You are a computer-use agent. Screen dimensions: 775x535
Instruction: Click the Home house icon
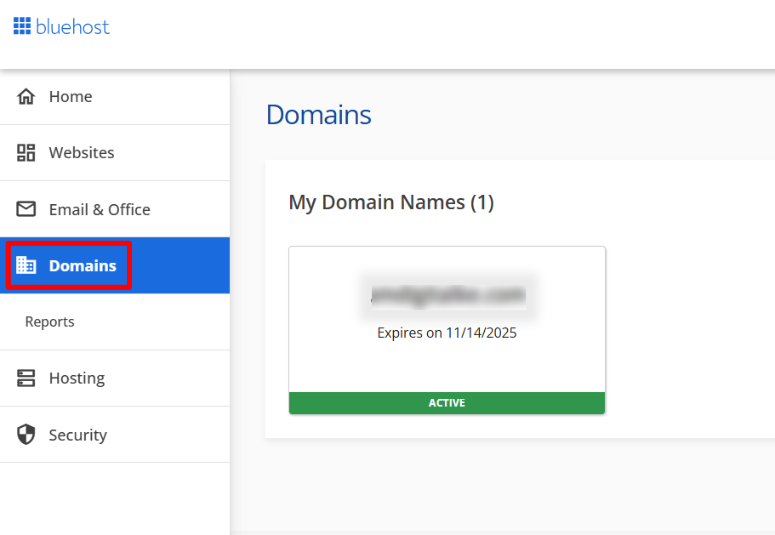pyautogui.click(x=26, y=96)
